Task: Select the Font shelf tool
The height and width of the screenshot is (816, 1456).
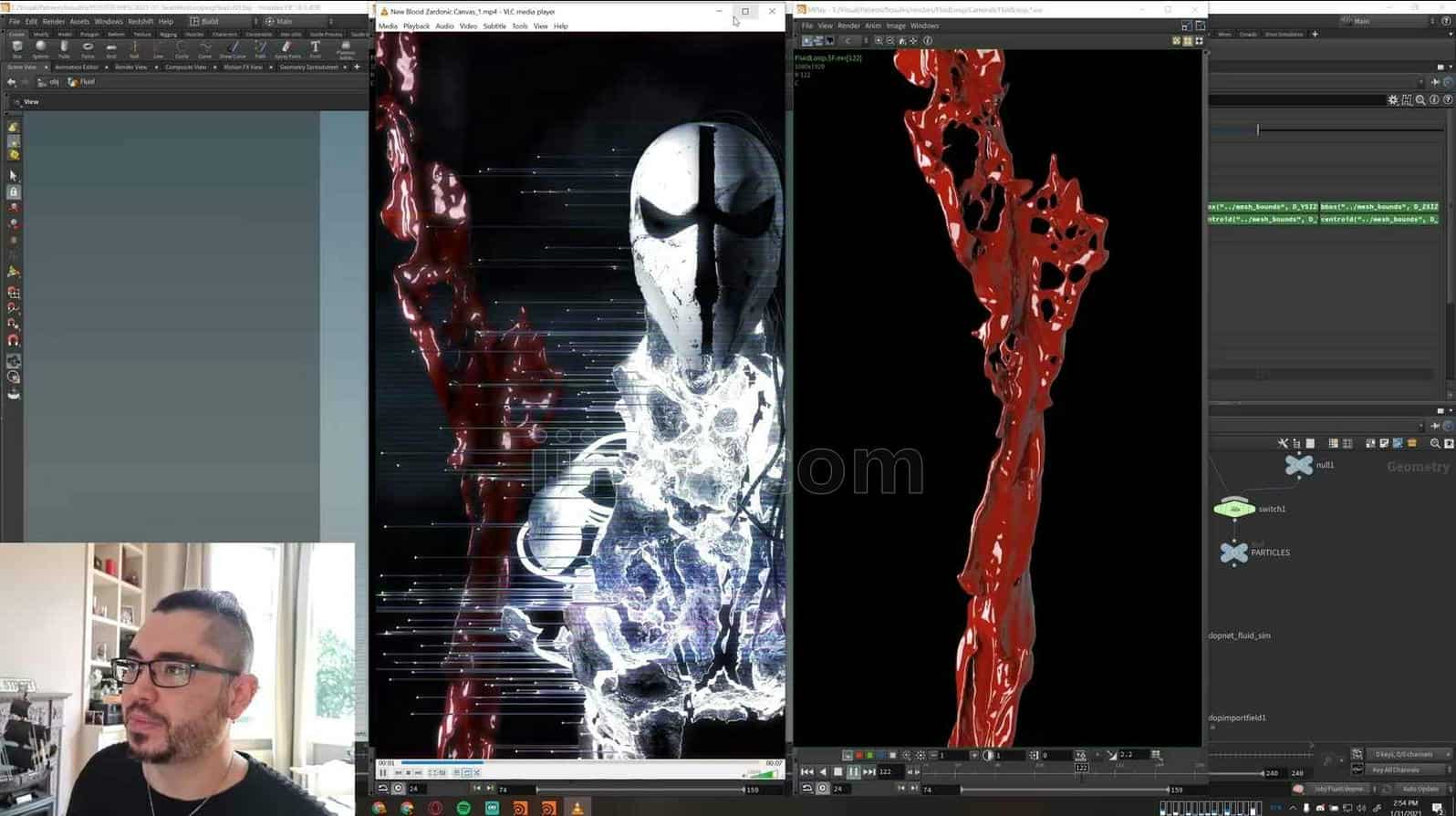Action: 316,49
